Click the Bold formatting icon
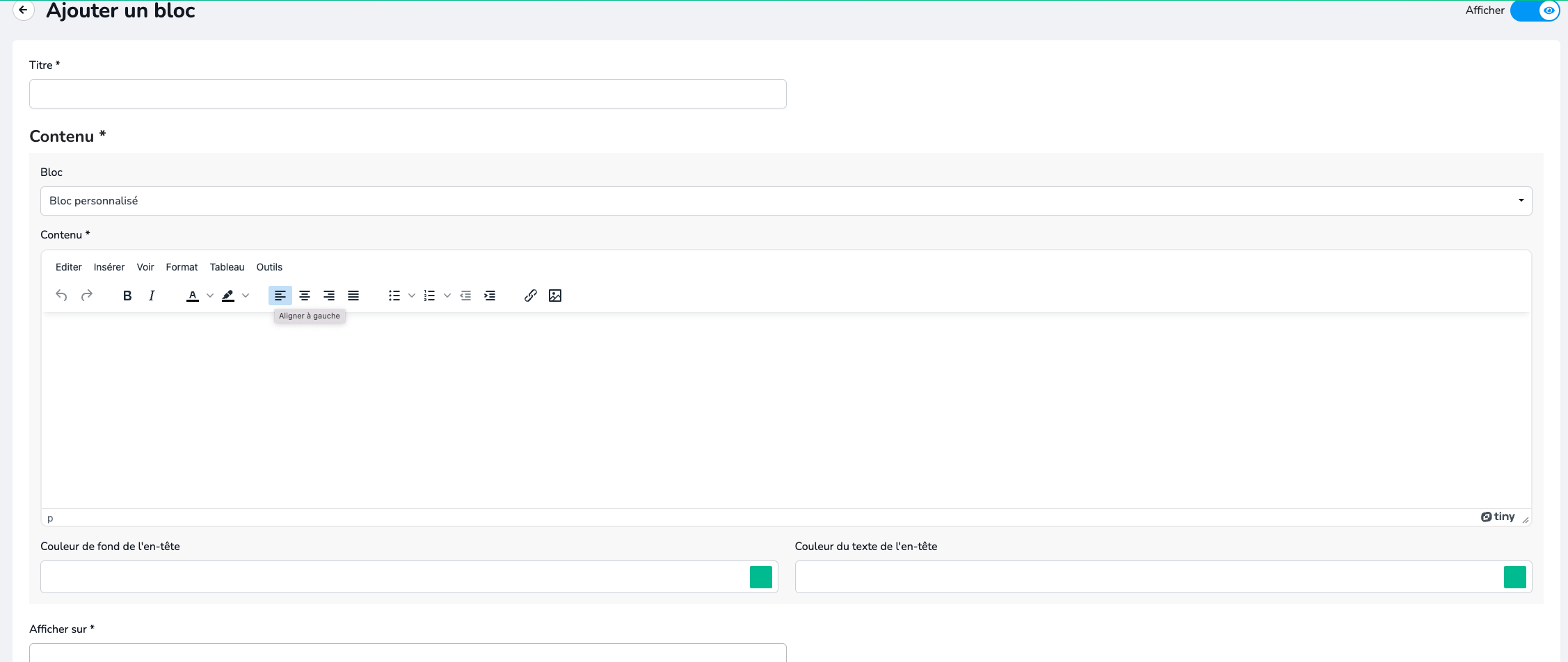The image size is (1568, 662). coord(127,296)
